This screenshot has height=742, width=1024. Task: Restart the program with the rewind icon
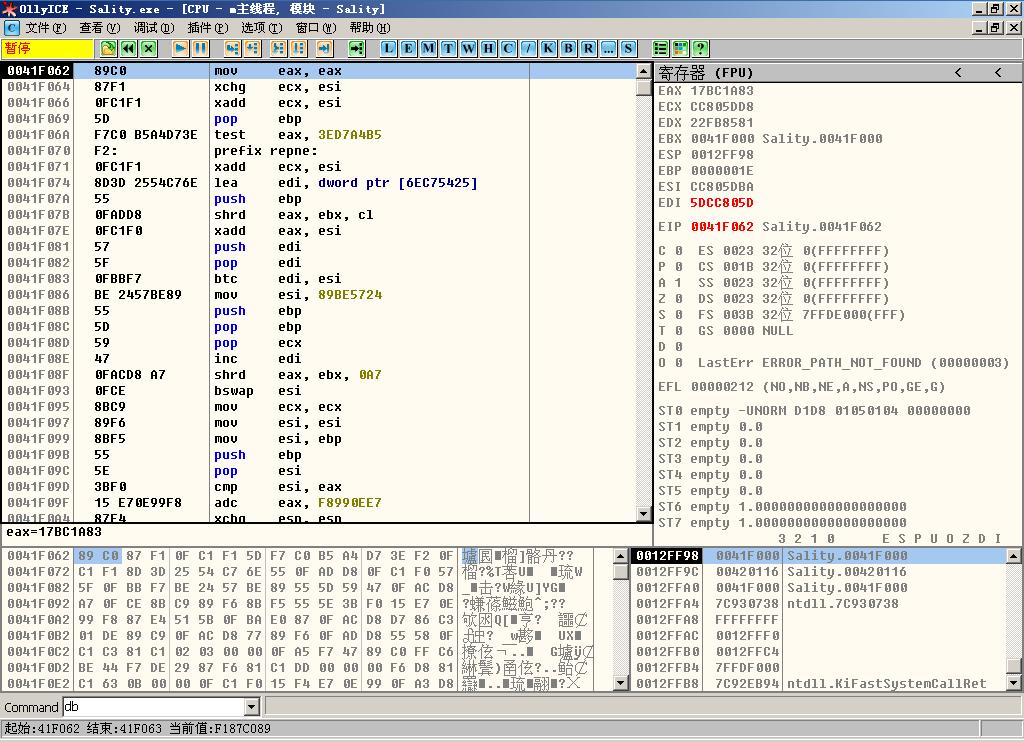click(x=128, y=48)
